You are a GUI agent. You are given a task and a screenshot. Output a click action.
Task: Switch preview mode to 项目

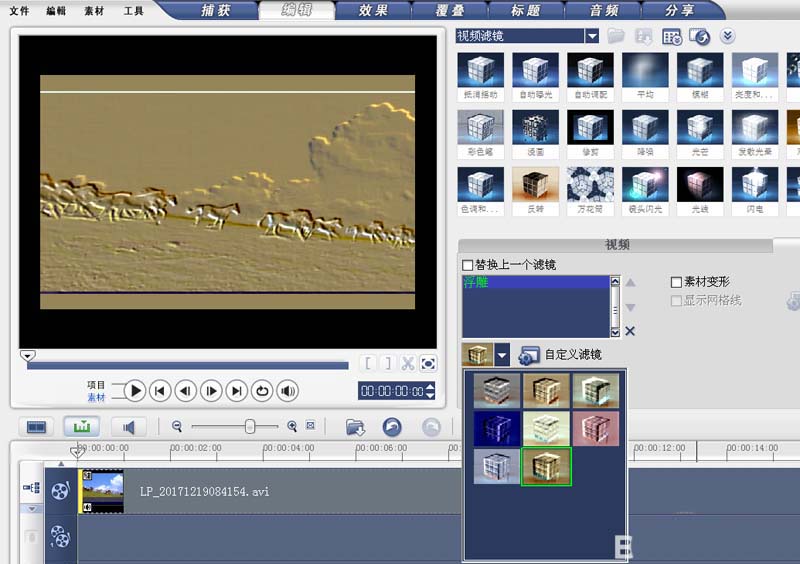point(96,384)
